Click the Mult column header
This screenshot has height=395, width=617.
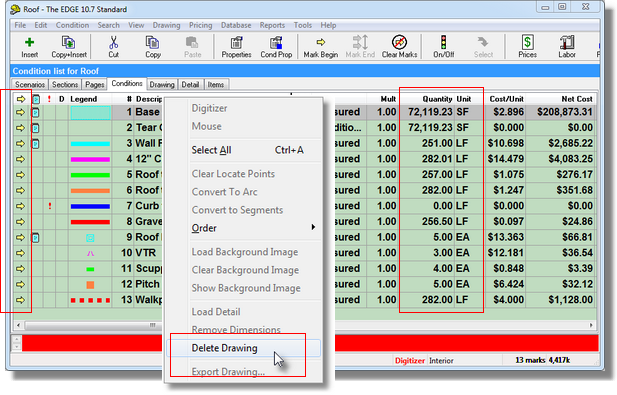click(388, 99)
